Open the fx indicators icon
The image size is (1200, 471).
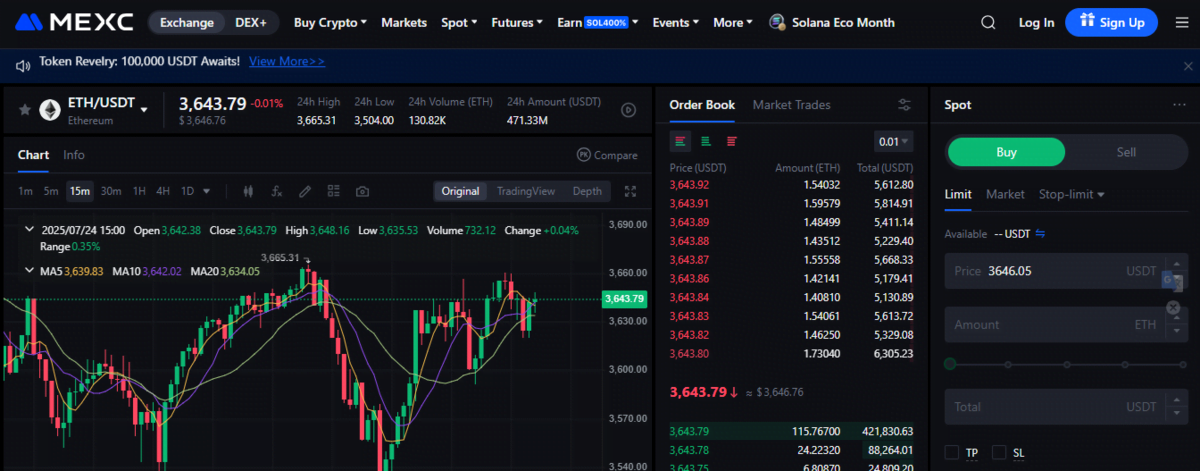[278, 191]
